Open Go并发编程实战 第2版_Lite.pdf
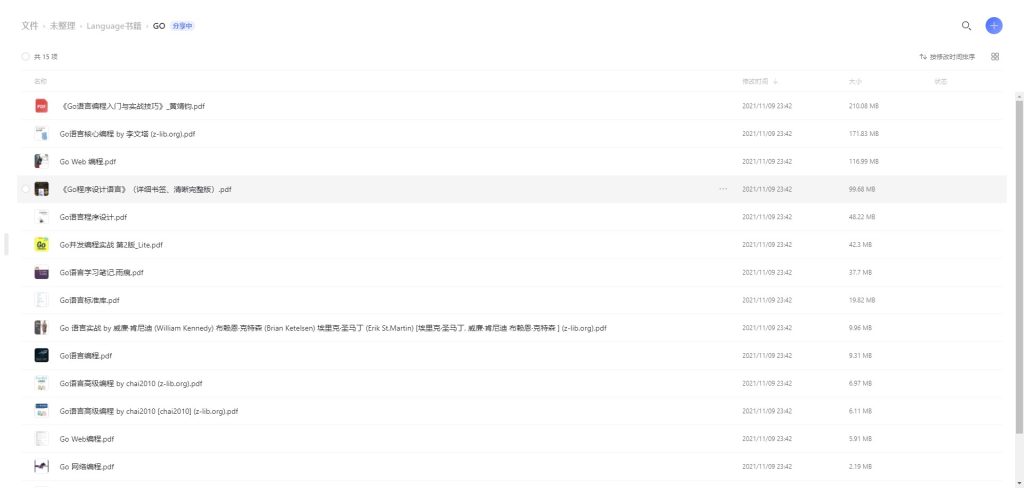The height and width of the screenshot is (488, 1024). click(111, 244)
